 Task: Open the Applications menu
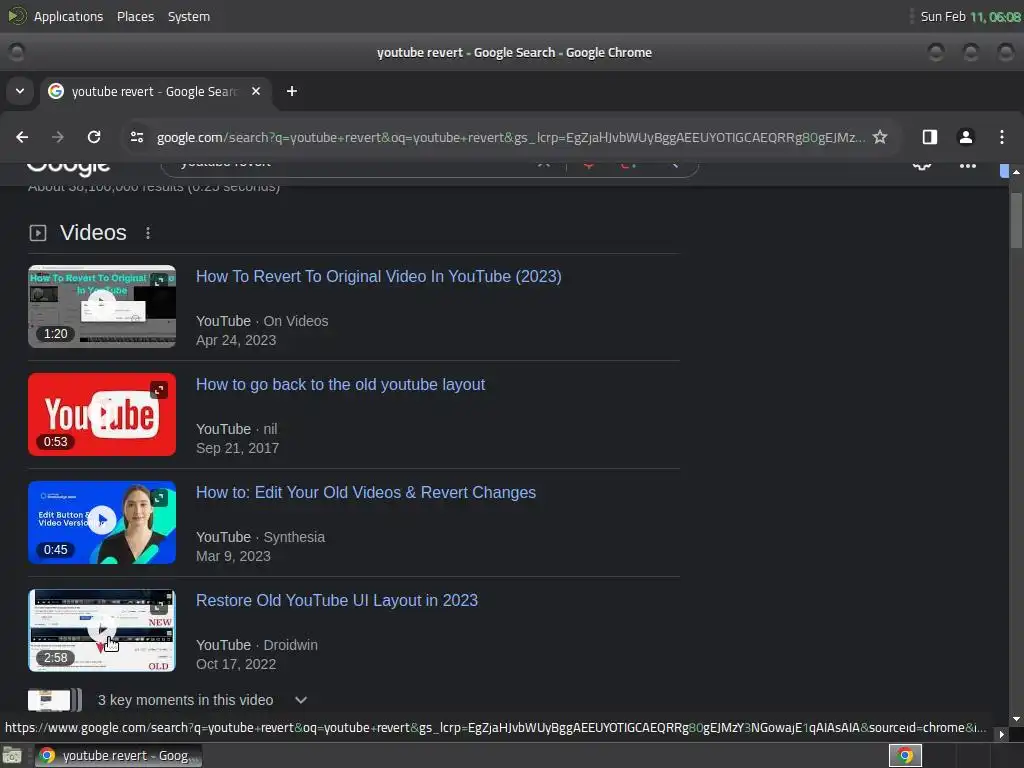(68, 16)
